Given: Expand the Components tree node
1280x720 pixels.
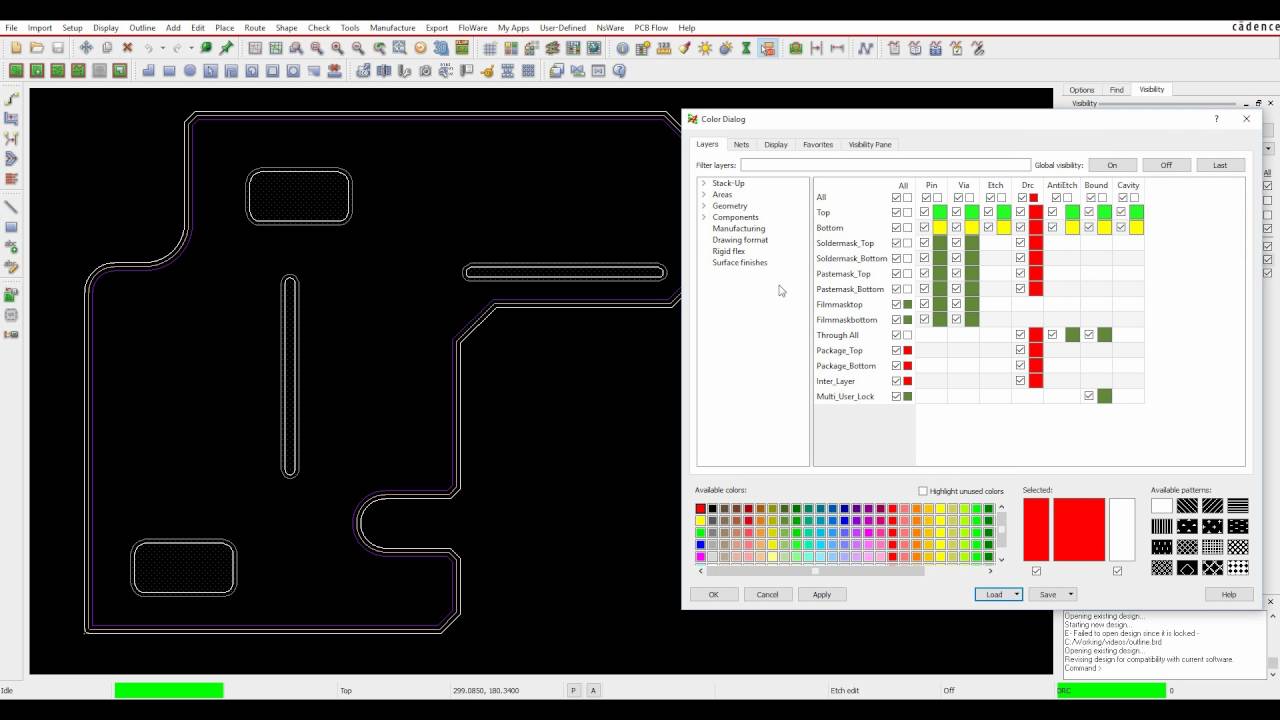Looking at the screenshot, I should click(704, 217).
